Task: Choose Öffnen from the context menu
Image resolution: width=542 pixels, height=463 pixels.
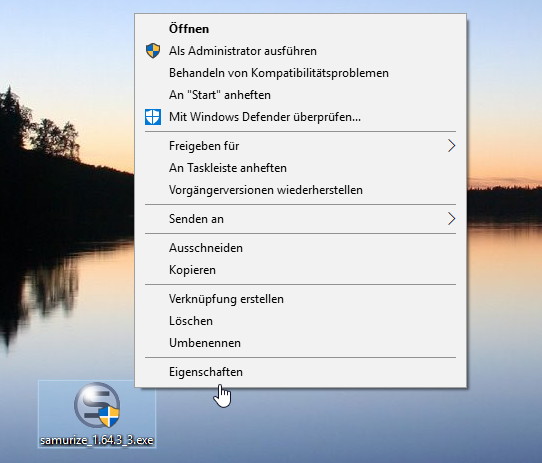Action: [x=300, y=29]
